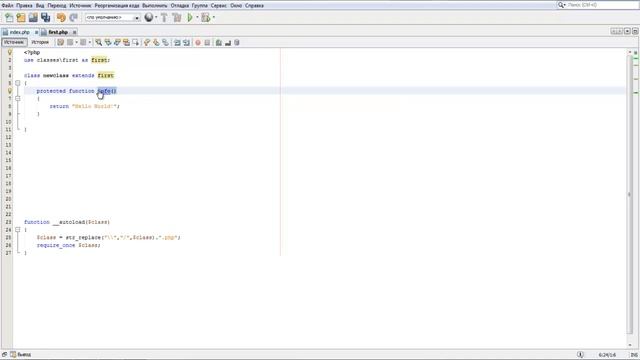Open project using toolbar folder icon
Image resolution: width=640 pixels, height=360 pixels.
[33, 18]
